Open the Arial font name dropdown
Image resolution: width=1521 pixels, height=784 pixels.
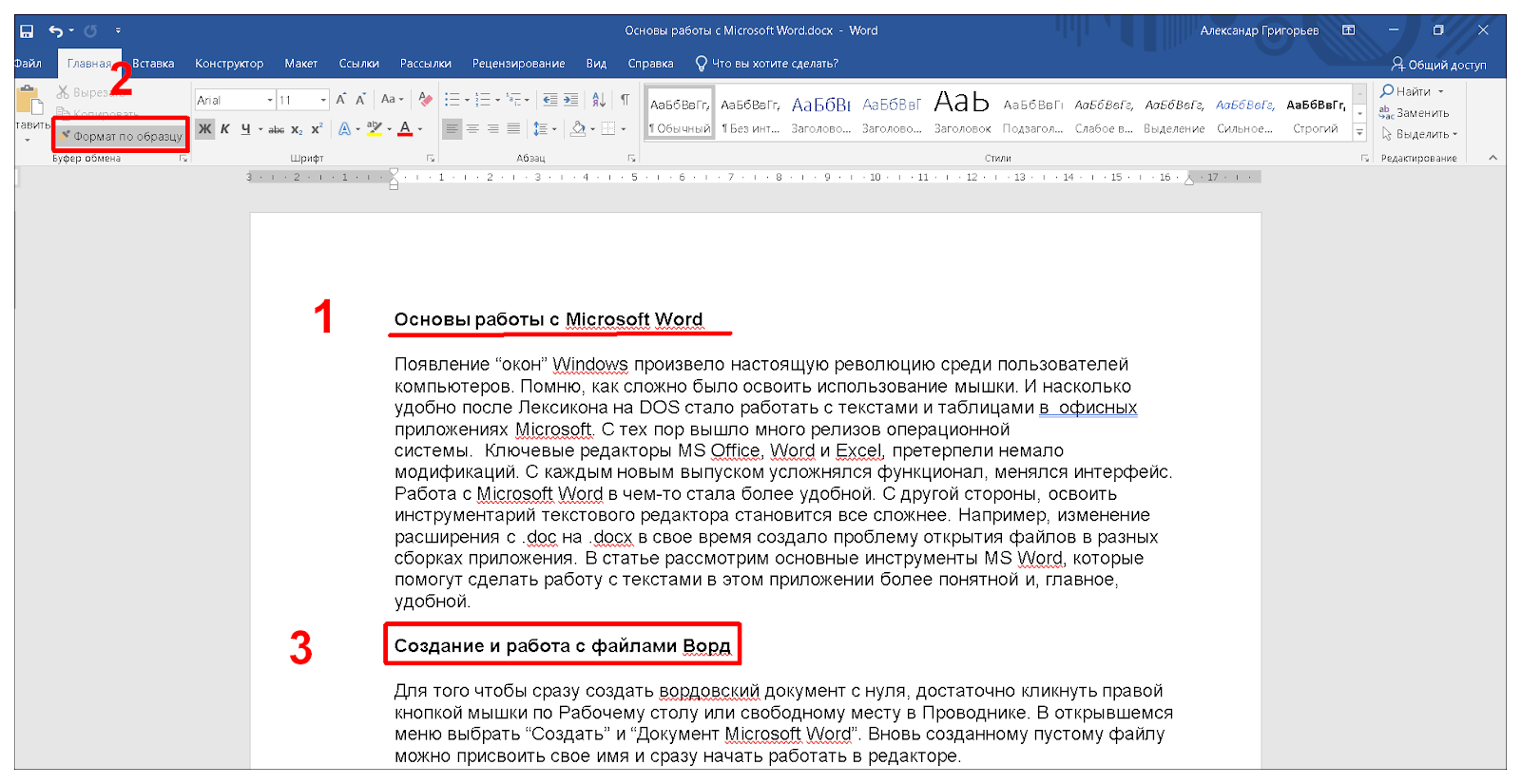(x=270, y=100)
